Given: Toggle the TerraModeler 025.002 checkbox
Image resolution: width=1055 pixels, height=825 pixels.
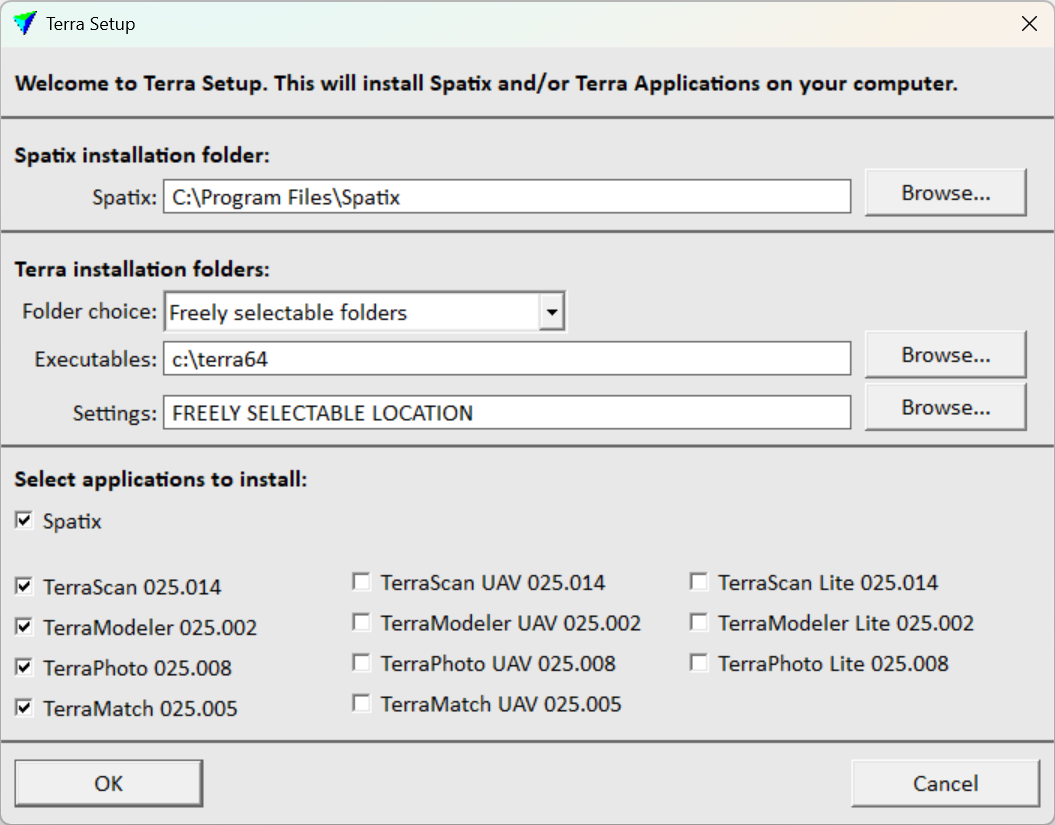Looking at the screenshot, I should (24, 627).
